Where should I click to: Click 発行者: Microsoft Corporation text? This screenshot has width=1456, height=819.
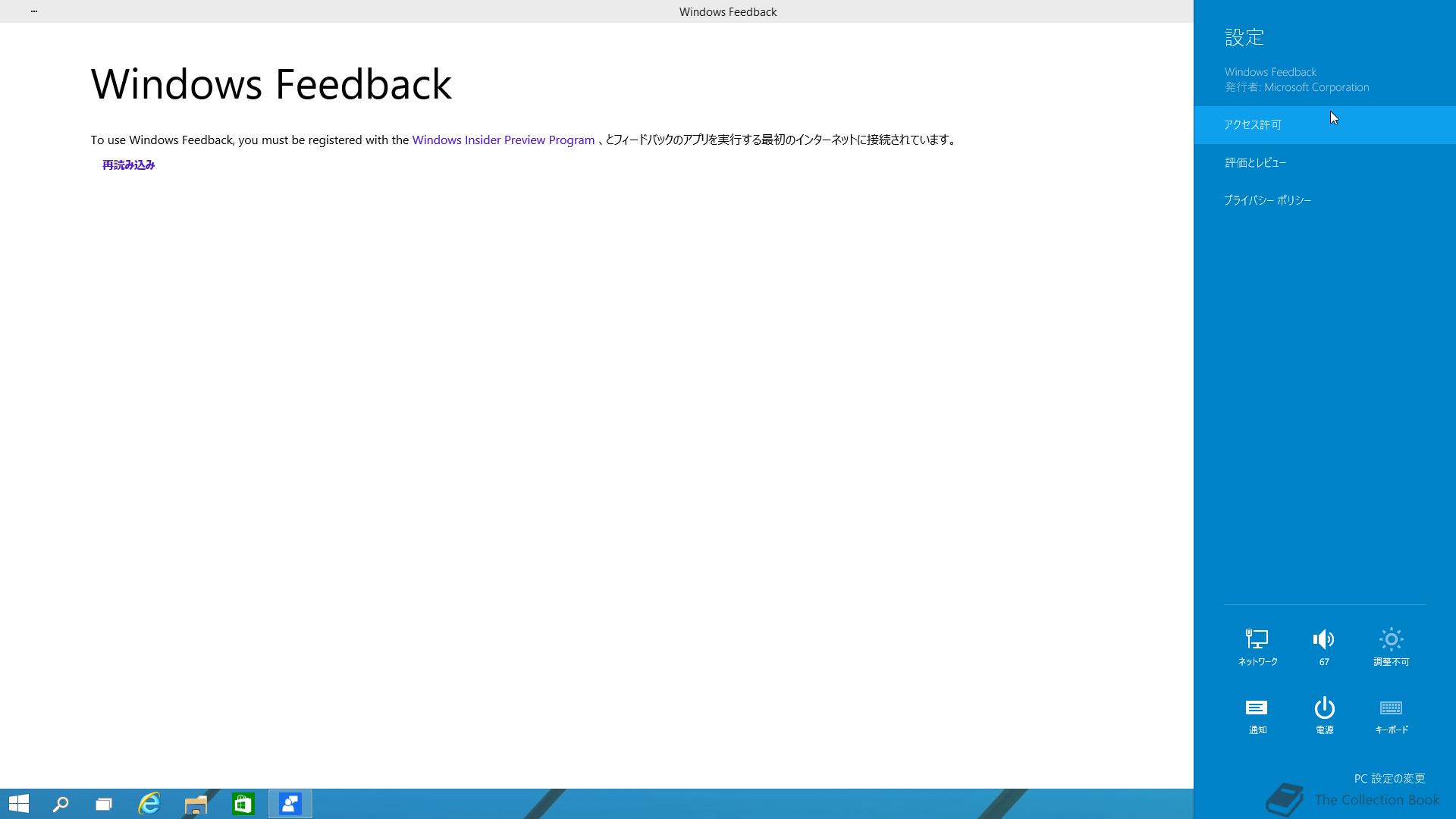click(x=1297, y=87)
